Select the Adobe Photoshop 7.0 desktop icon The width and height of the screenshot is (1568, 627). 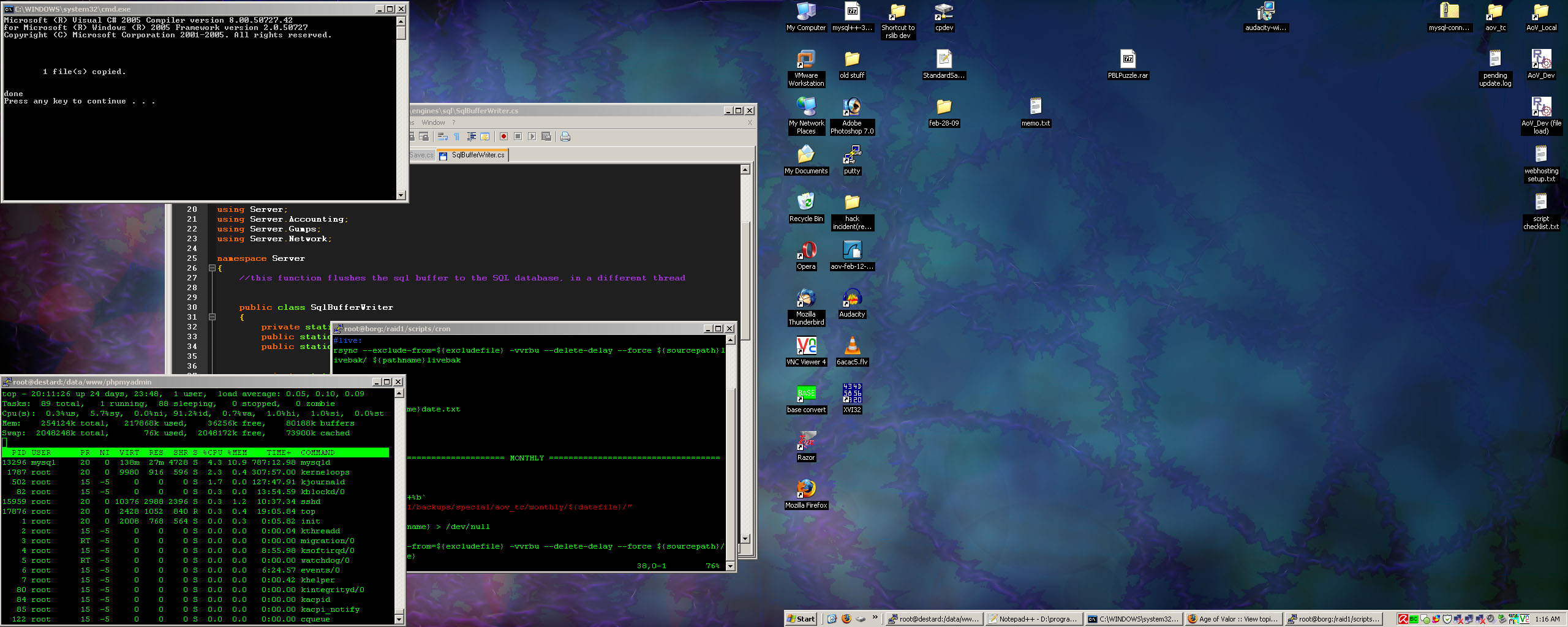tap(852, 116)
